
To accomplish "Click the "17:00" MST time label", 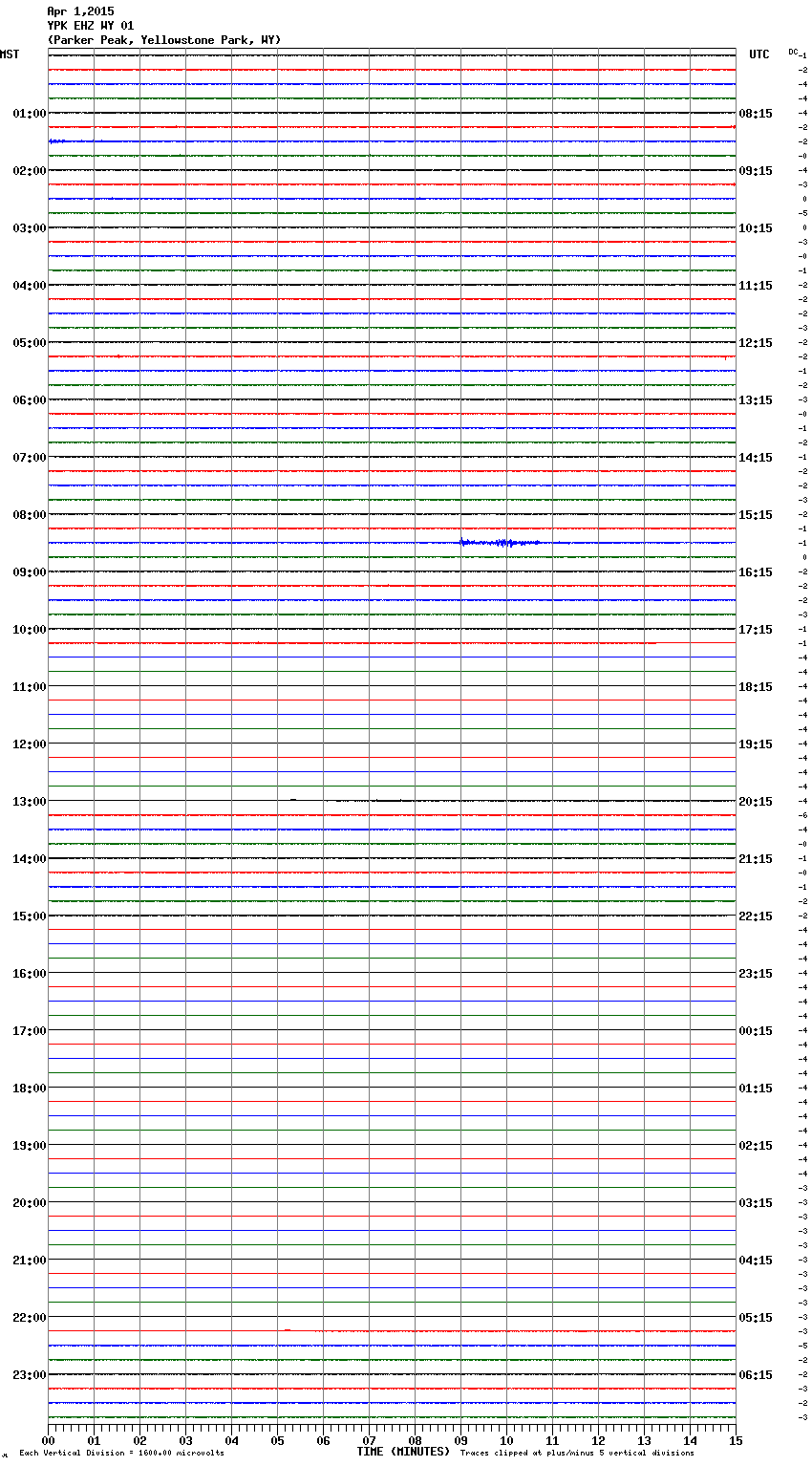I will (x=30, y=1031).
